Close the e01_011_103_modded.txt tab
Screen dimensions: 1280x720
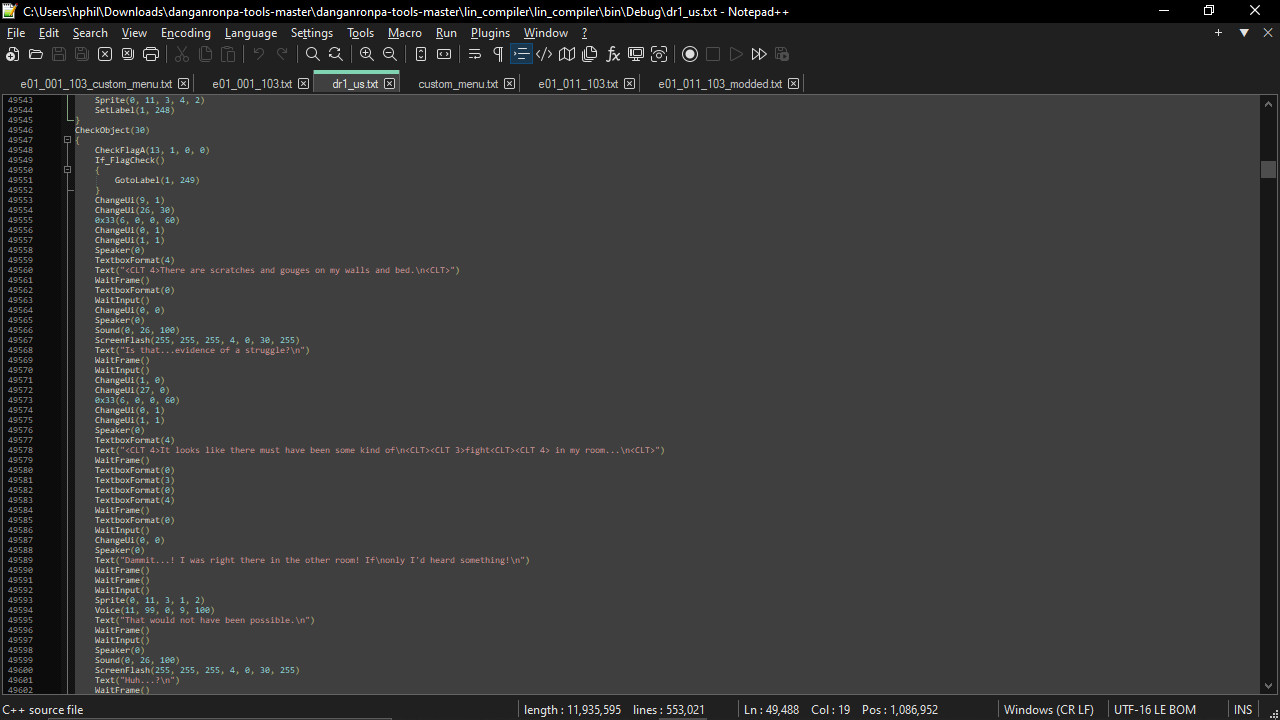pos(793,84)
